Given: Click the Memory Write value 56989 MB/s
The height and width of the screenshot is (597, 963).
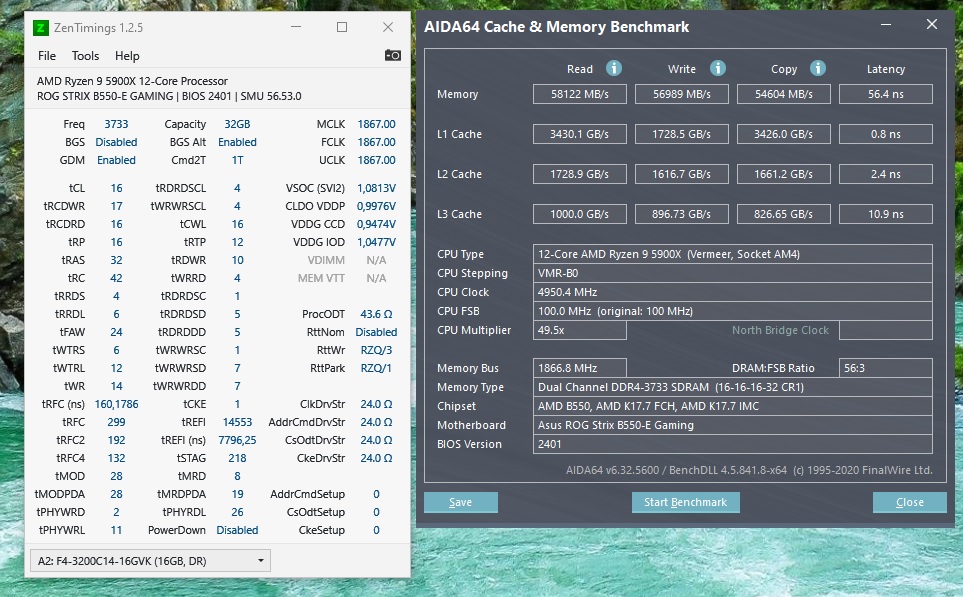Looking at the screenshot, I should click(682, 94).
